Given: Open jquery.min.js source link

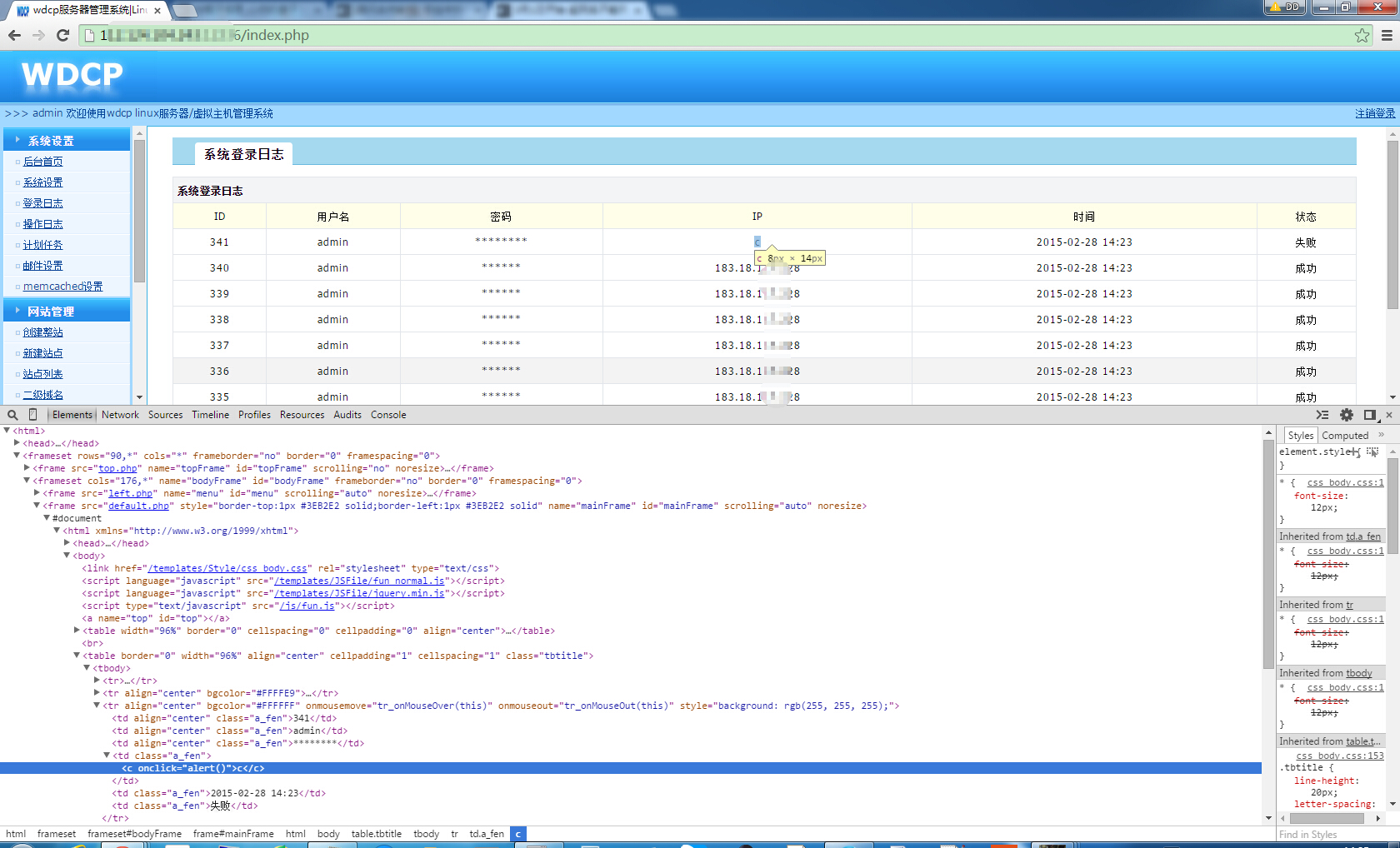Looking at the screenshot, I should [x=359, y=593].
